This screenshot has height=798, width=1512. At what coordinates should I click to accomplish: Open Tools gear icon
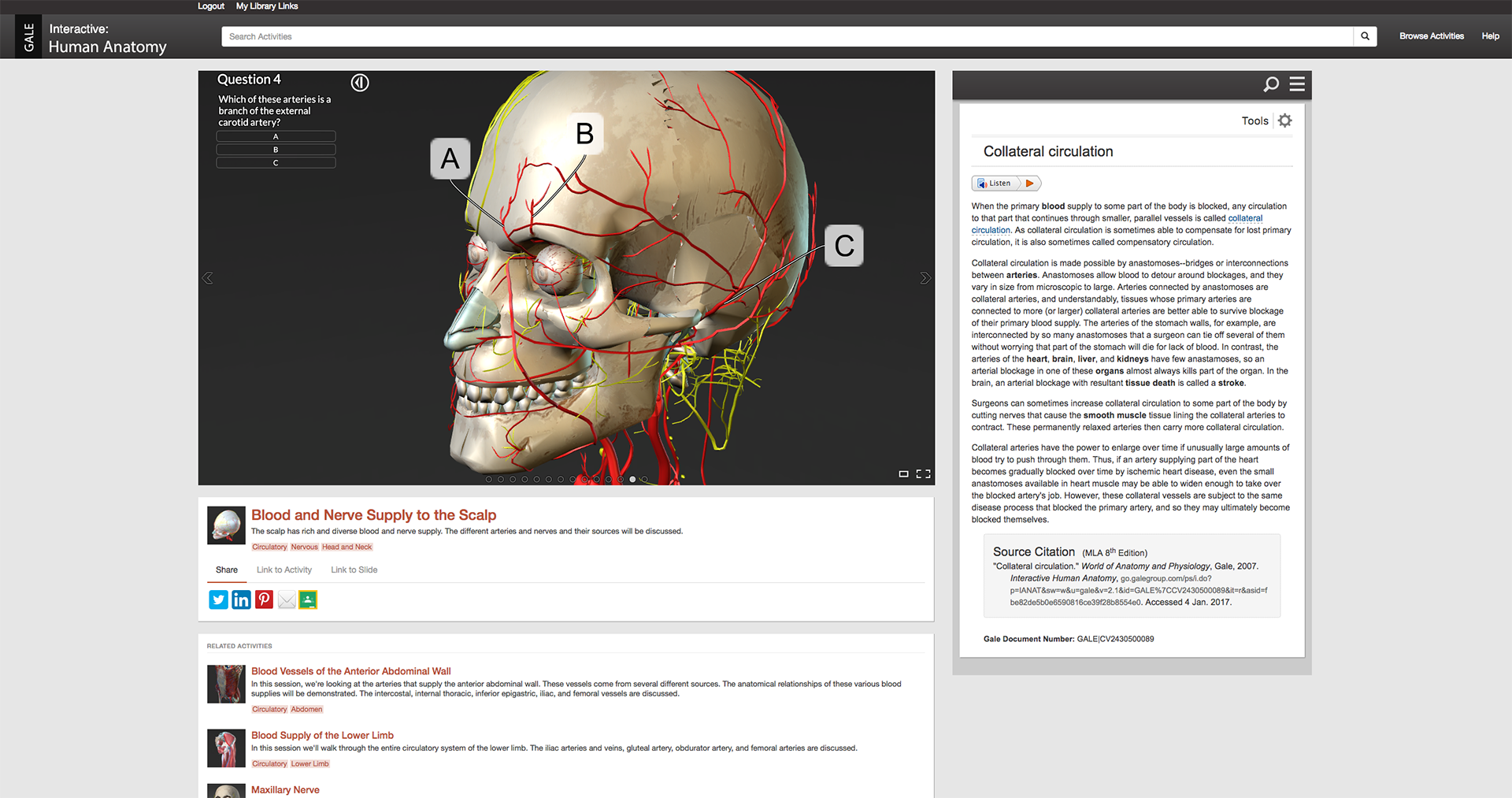click(x=1285, y=121)
